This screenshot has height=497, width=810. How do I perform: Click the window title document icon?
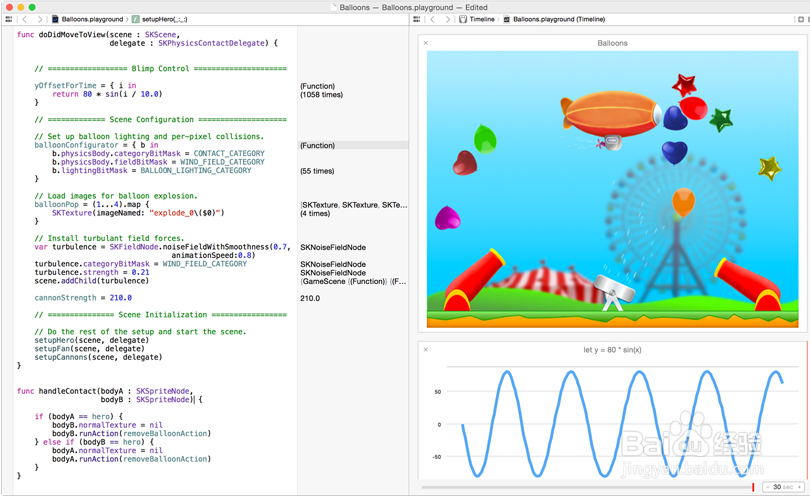tap(333, 7)
